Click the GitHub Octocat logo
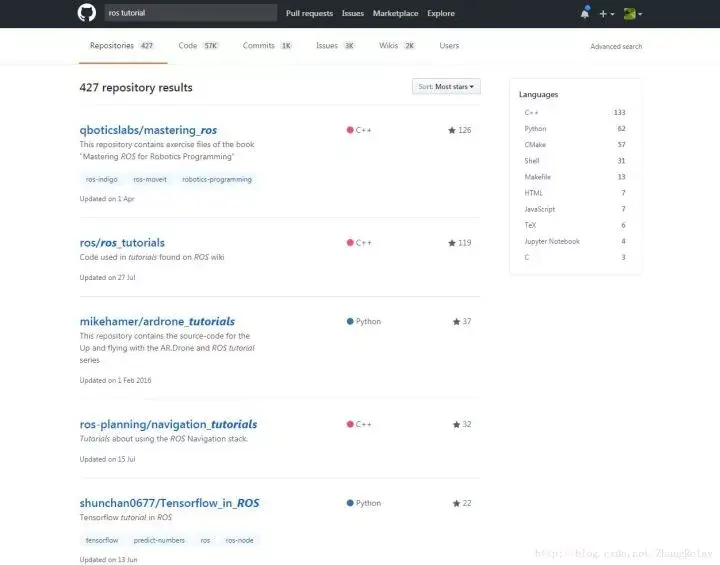This screenshot has height=565, width=720. click(x=86, y=13)
